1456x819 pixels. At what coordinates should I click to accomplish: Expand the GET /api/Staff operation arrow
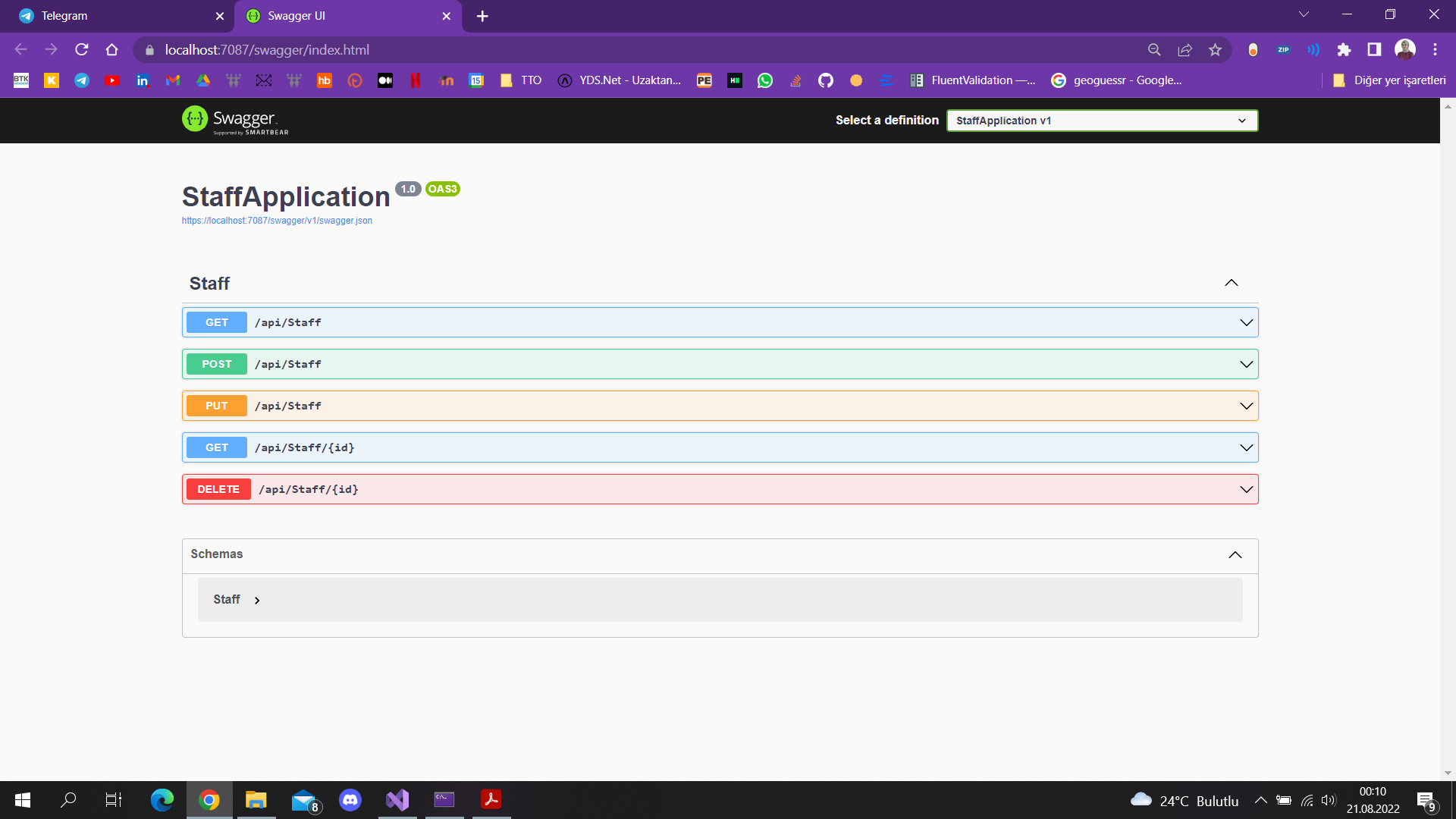click(x=1246, y=322)
